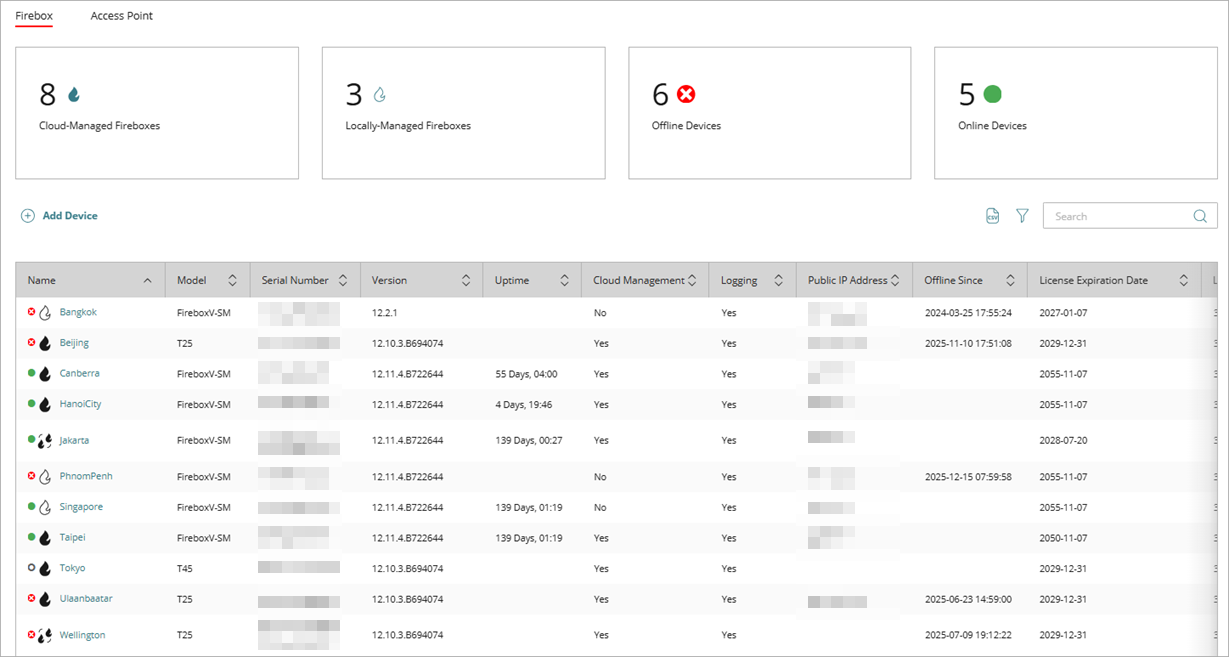Open the PhnomPenh device link
Screen dimensions: 1229x657
tap(86, 476)
